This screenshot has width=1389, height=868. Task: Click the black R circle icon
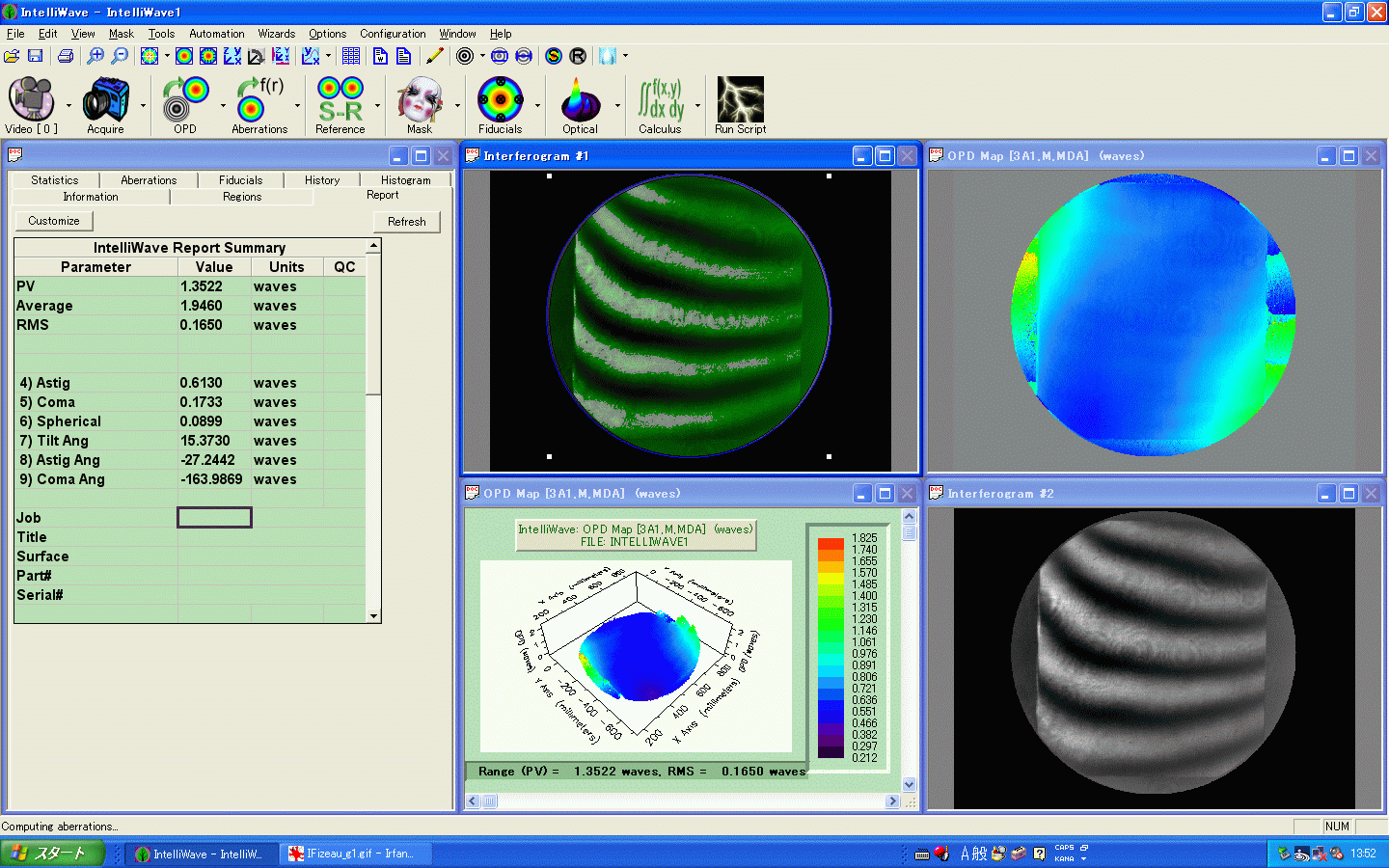tap(578, 56)
